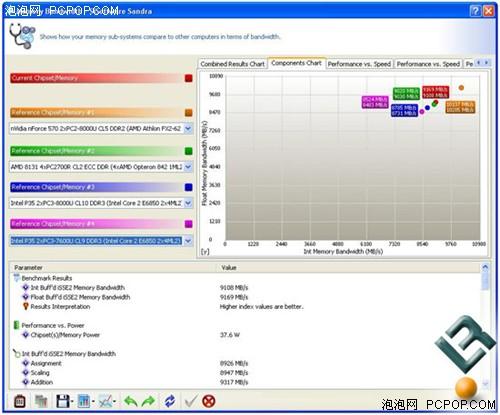This screenshot has width=500, height=415.
Task: Click the grey checkmark OK icon
Action: [191, 401]
